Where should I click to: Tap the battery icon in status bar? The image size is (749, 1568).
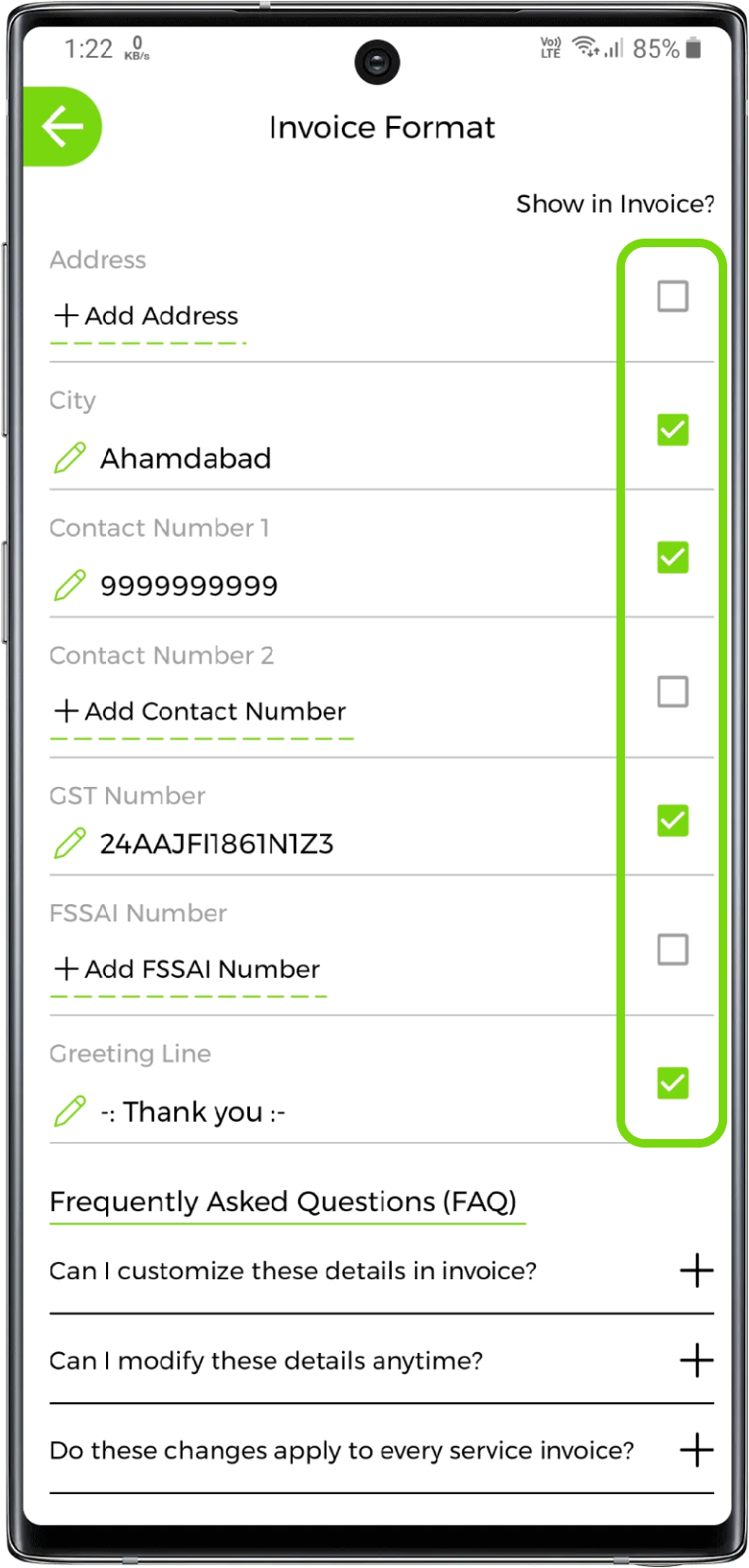(694, 48)
